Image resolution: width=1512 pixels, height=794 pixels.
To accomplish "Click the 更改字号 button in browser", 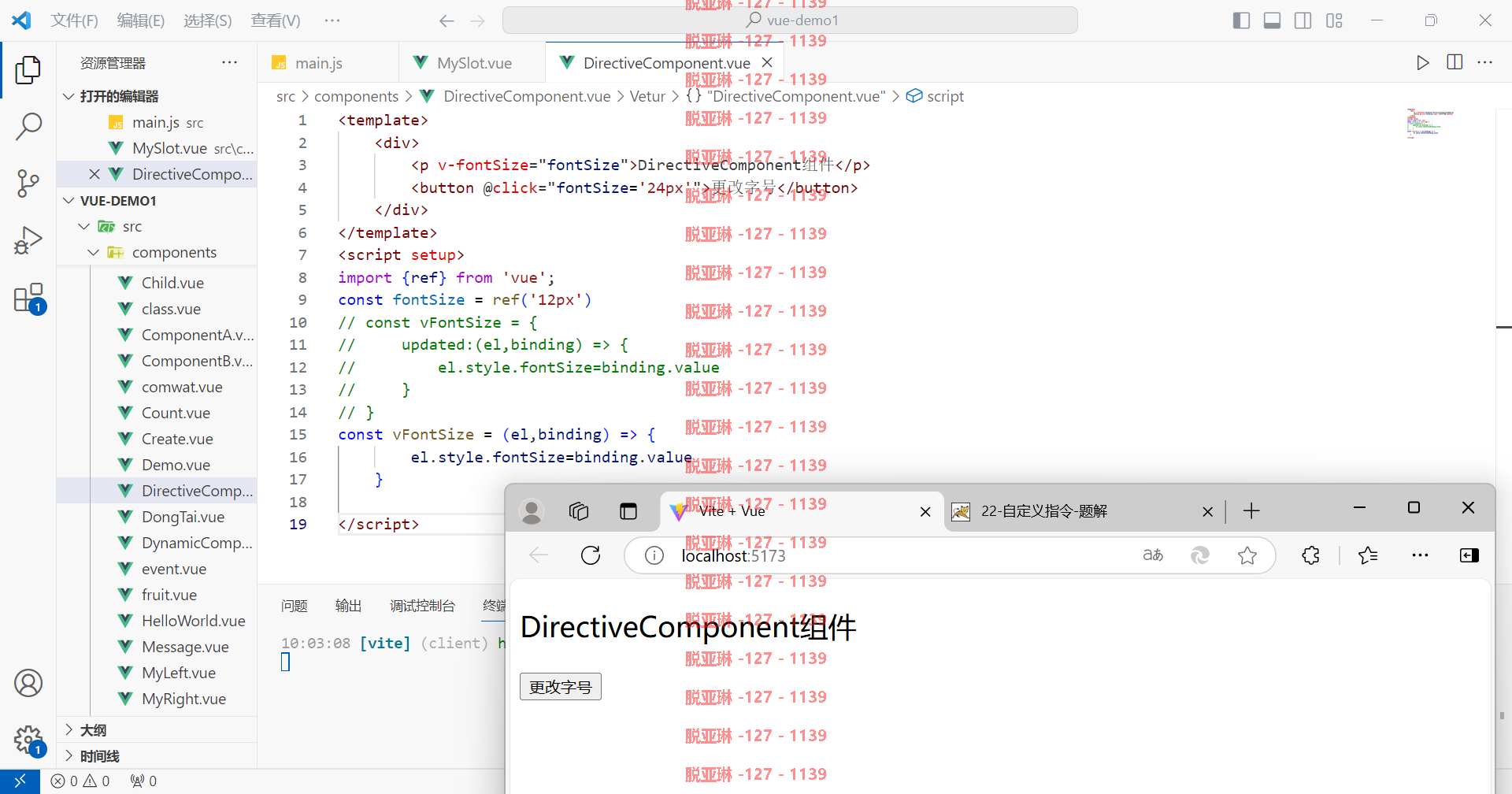I will [561, 687].
